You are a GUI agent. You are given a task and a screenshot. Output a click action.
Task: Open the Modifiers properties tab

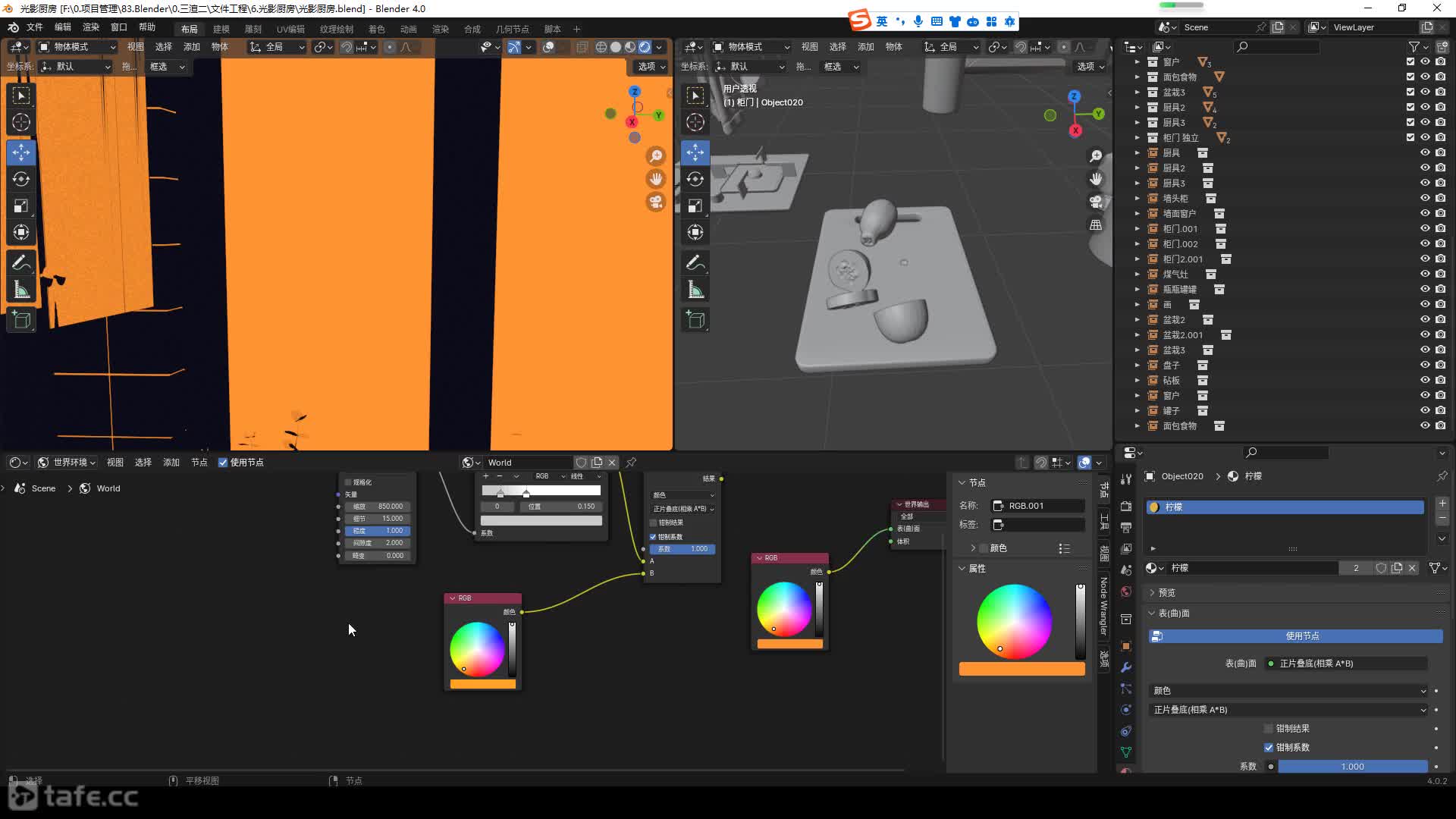1126,667
